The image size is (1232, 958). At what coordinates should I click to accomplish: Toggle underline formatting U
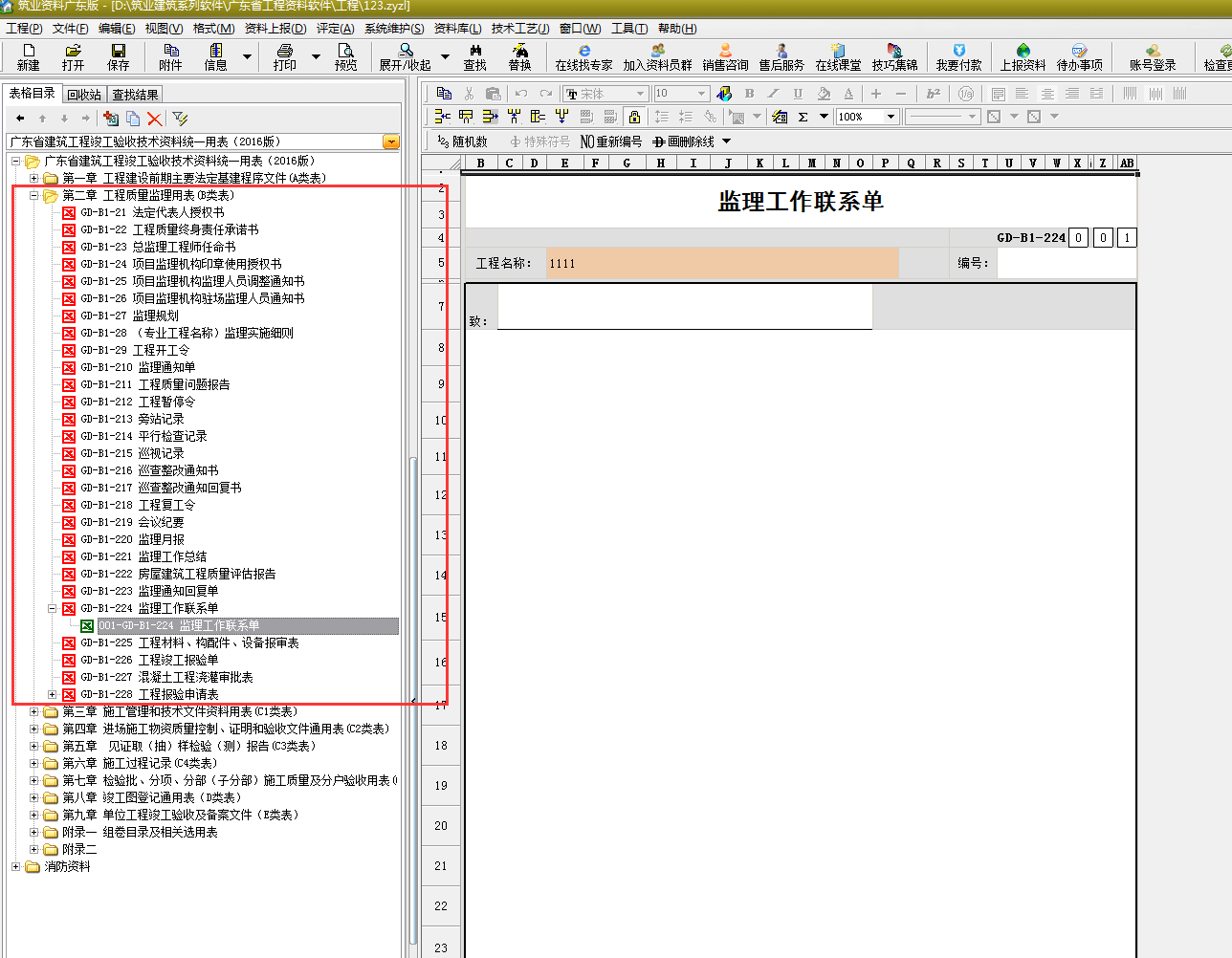(798, 93)
